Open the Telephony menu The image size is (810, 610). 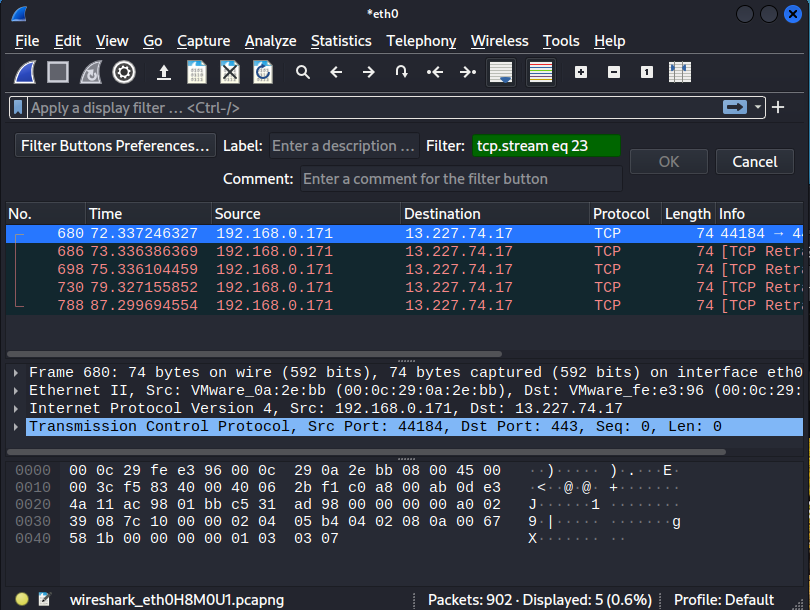[421, 41]
